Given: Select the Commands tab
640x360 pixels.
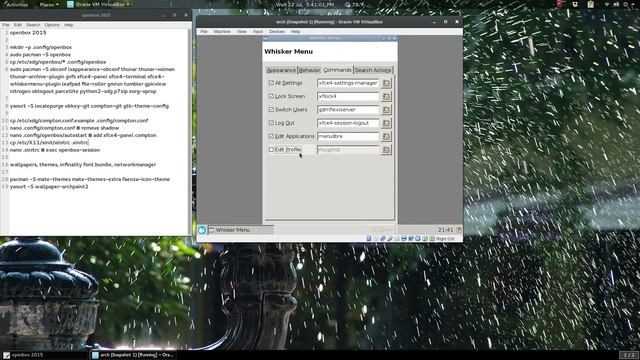Looking at the screenshot, I should (x=337, y=70).
